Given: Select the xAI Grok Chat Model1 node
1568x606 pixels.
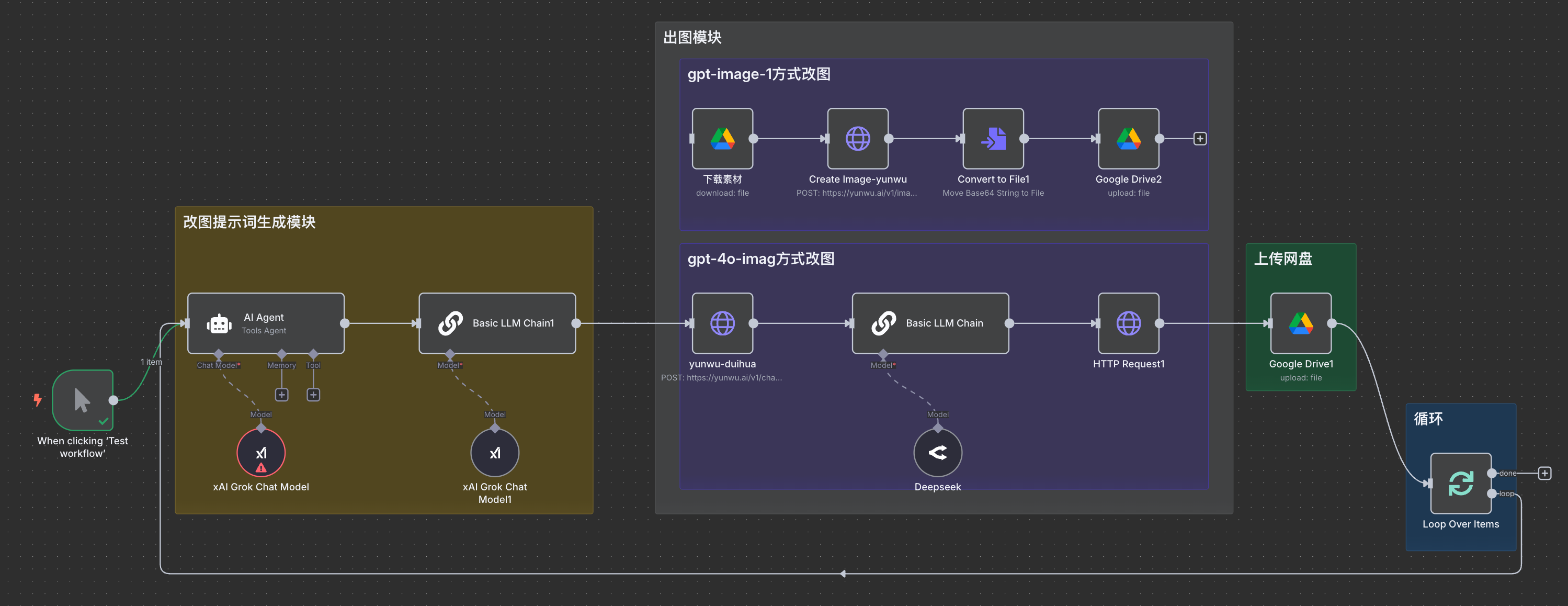Looking at the screenshot, I should (x=495, y=453).
